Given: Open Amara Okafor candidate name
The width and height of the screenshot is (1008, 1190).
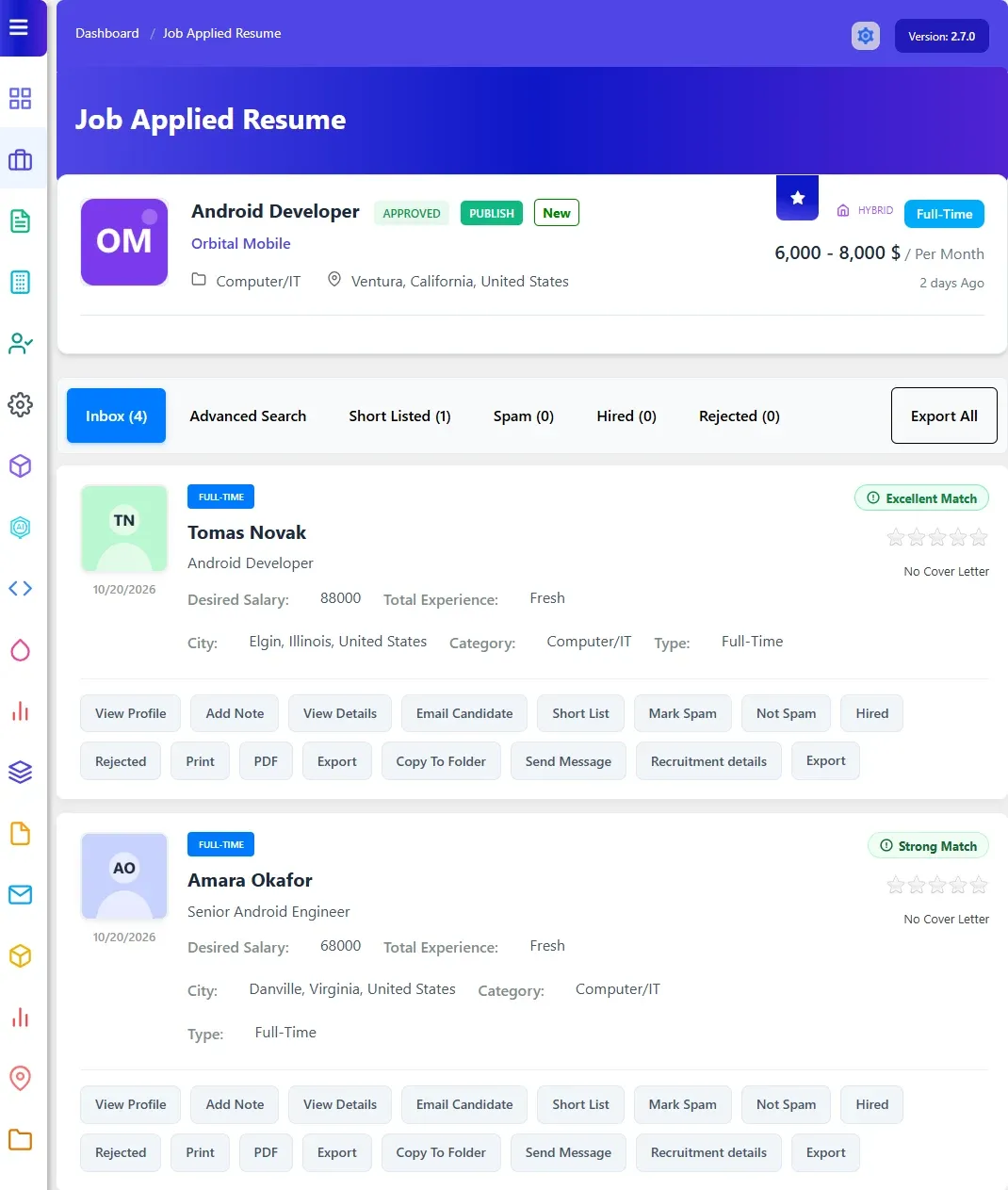Looking at the screenshot, I should tap(250, 880).
